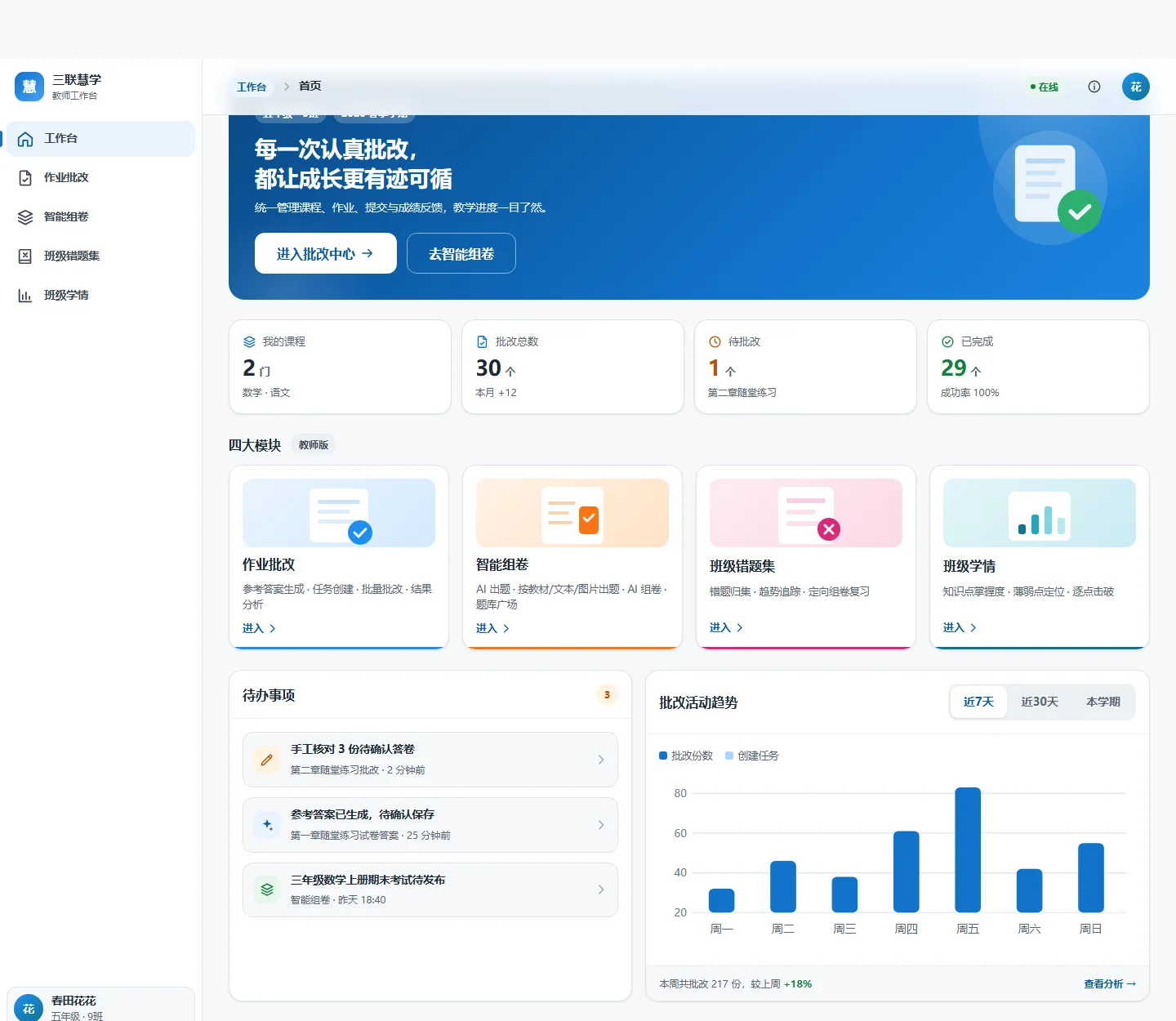Click the +18% weekly change text
The height and width of the screenshot is (1021, 1176).
click(798, 983)
